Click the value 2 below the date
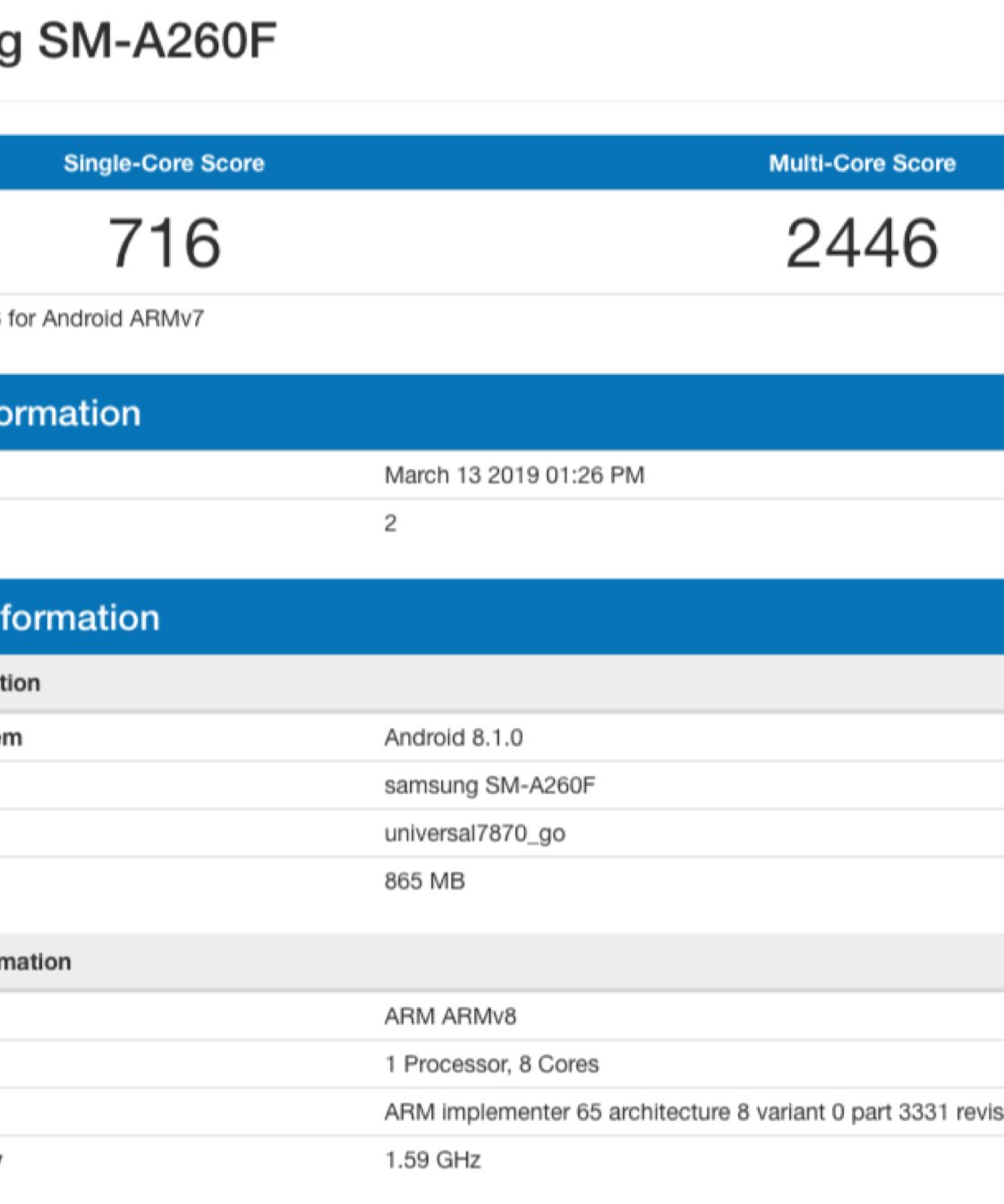The height and width of the screenshot is (1204, 1004). (390, 524)
